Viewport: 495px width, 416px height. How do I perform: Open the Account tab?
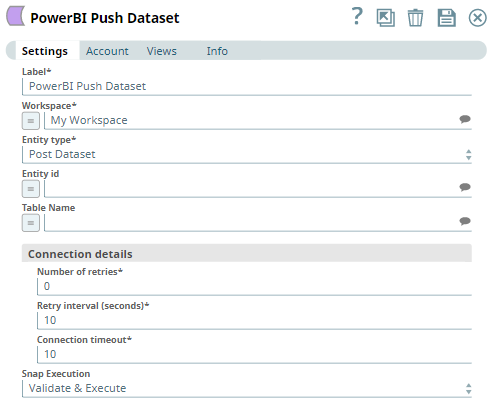[107, 51]
